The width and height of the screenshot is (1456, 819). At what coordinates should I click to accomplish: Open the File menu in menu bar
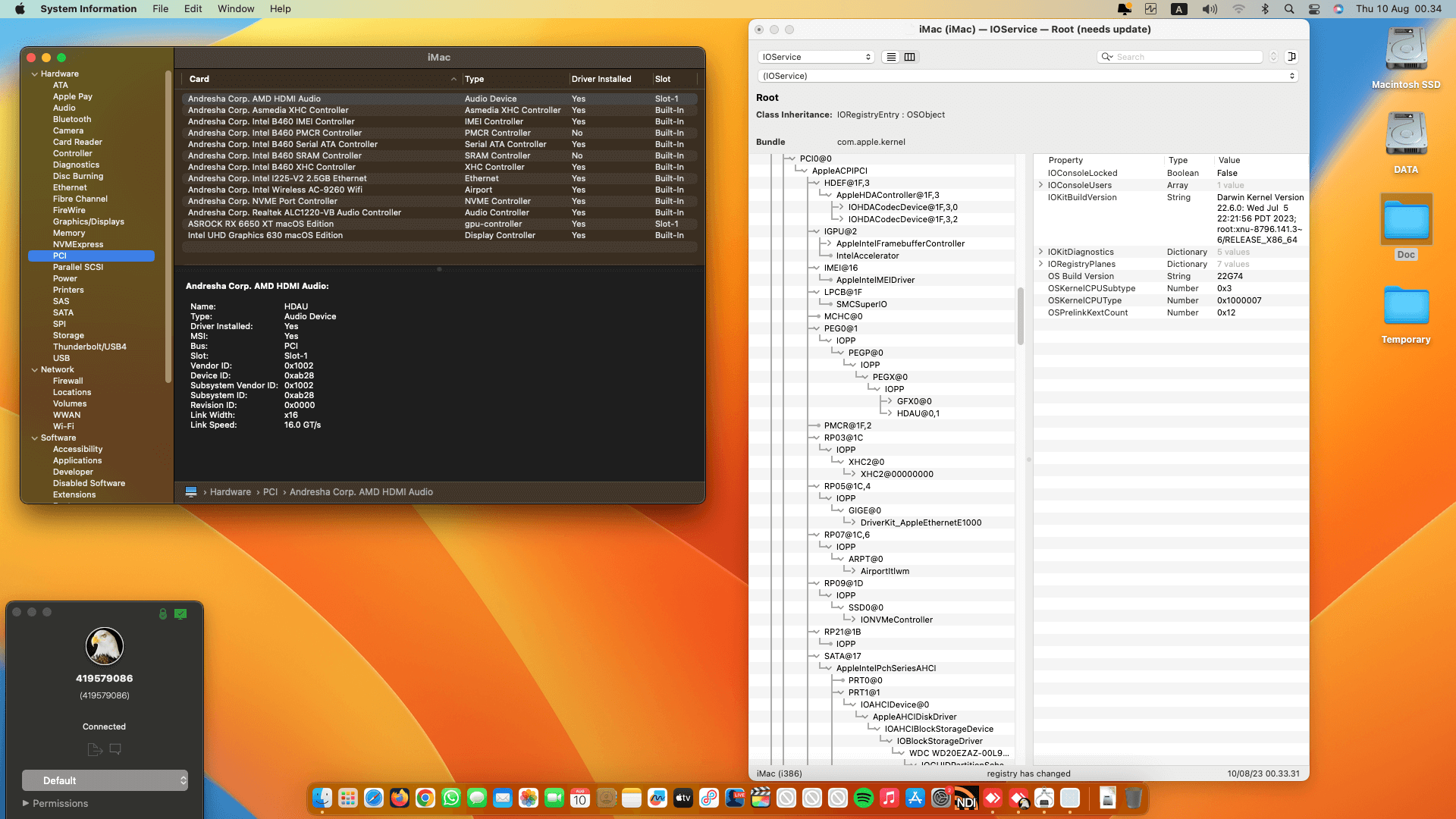tap(160, 9)
